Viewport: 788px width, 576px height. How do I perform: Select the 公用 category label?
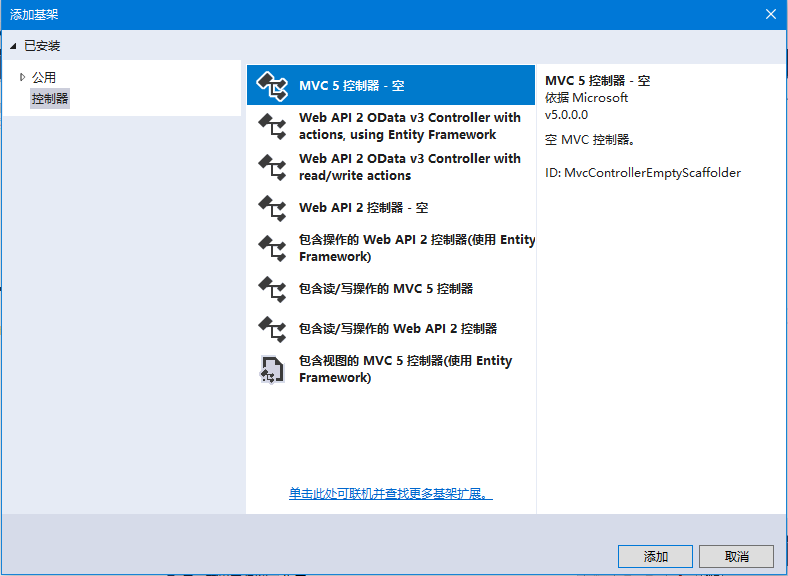(44, 77)
